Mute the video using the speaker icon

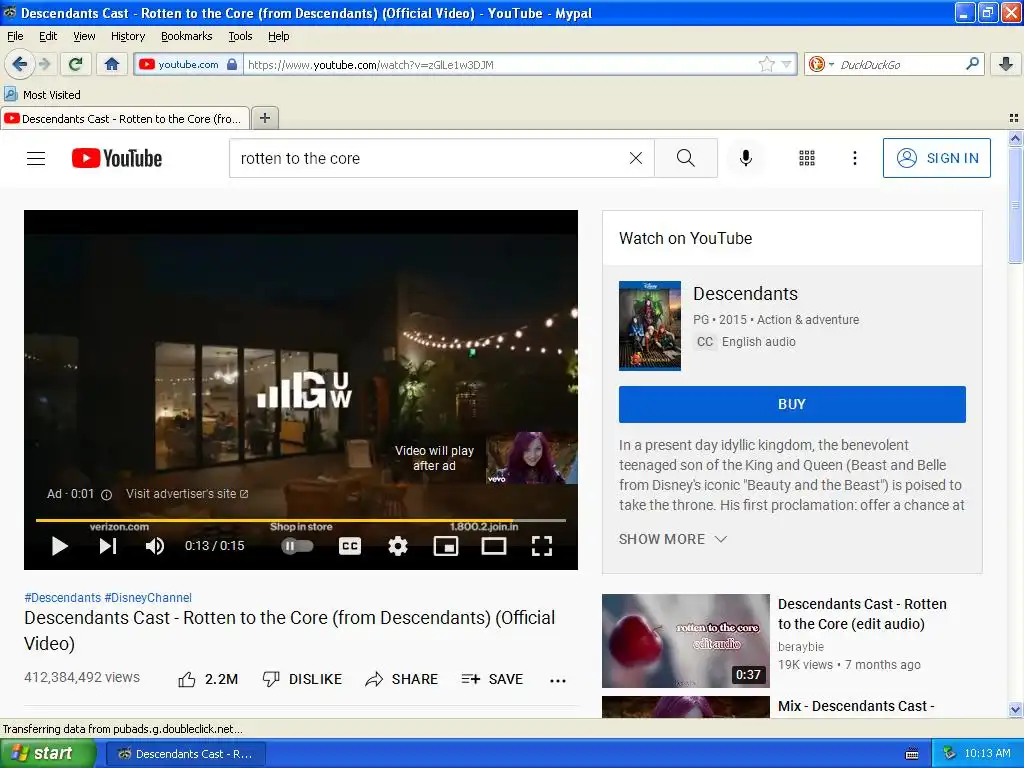click(155, 546)
